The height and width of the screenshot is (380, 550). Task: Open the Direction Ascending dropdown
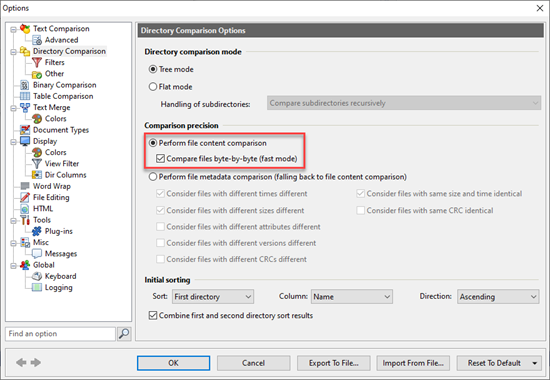coord(498,297)
